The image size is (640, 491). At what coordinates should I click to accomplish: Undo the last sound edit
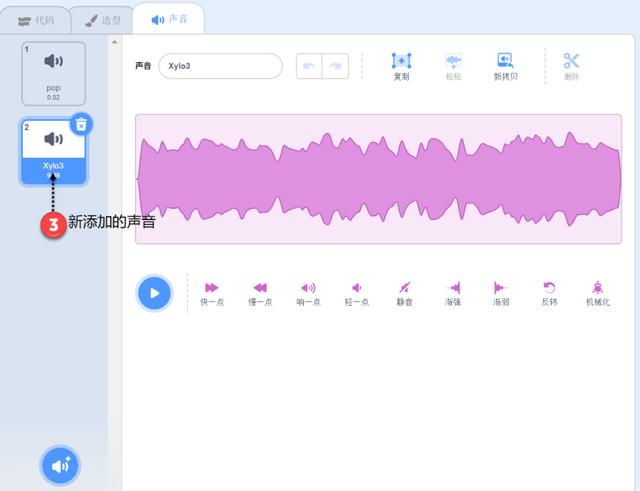pos(309,66)
